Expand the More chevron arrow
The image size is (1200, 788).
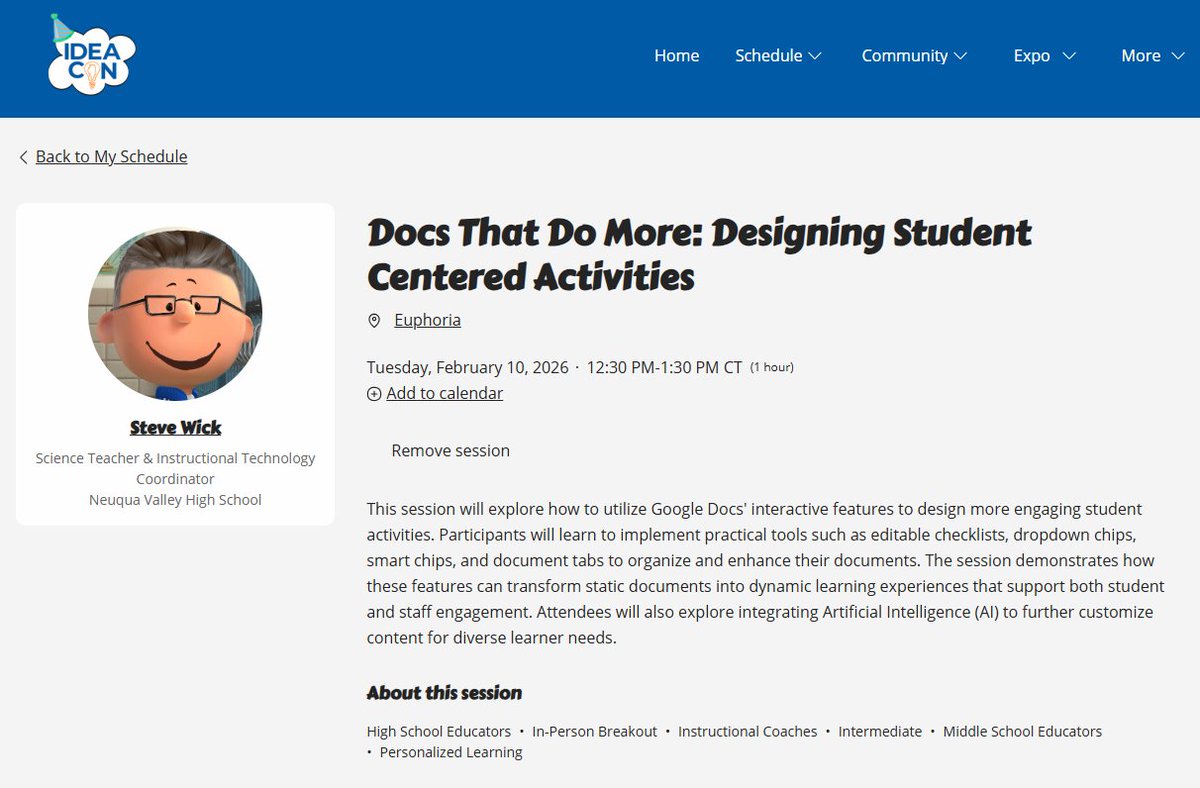(x=1177, y=56)
